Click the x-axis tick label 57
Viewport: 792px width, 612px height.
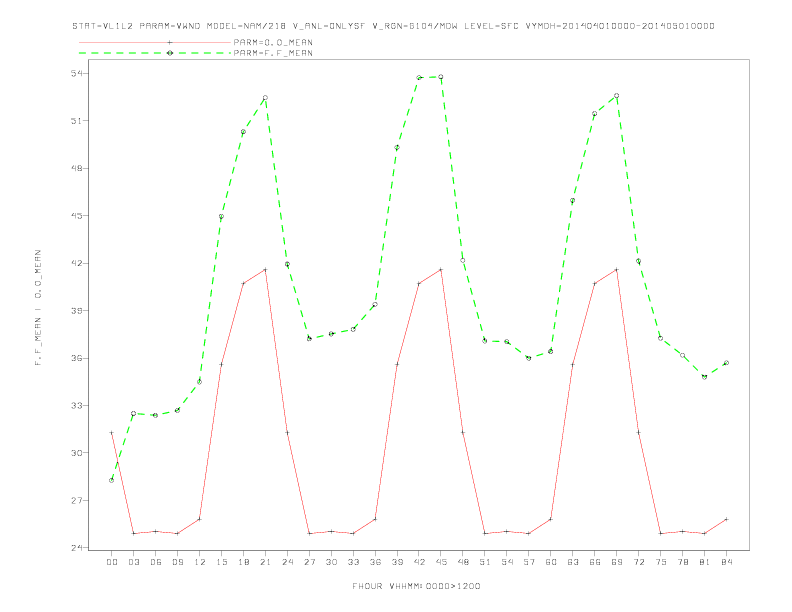coord(529,562)
